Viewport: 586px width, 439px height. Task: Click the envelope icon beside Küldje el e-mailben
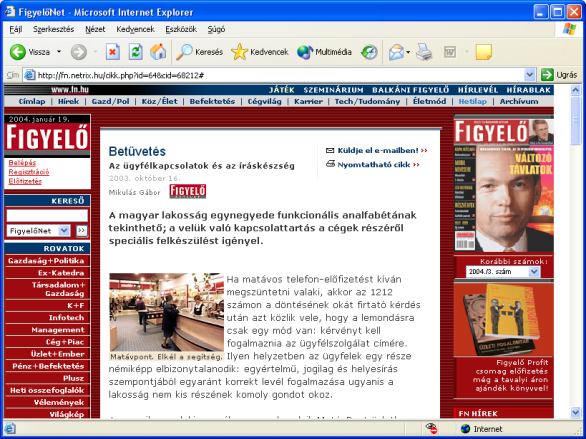point(330,150)
